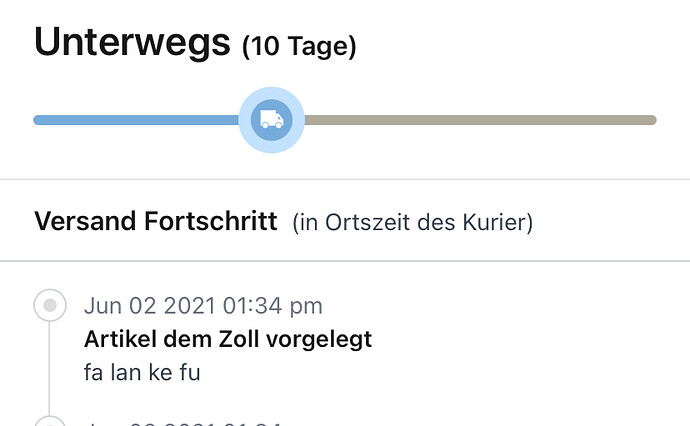
Task: Click the Unterwegs status heading
Action: (132, 43)
